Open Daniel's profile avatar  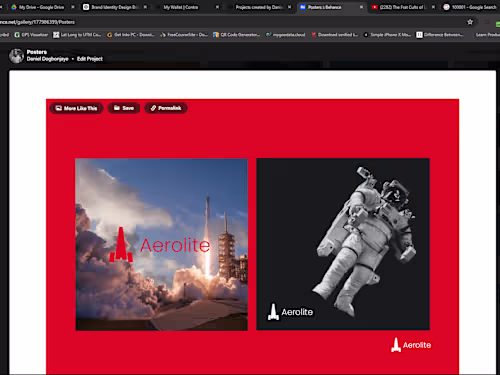tap(16, 56)
